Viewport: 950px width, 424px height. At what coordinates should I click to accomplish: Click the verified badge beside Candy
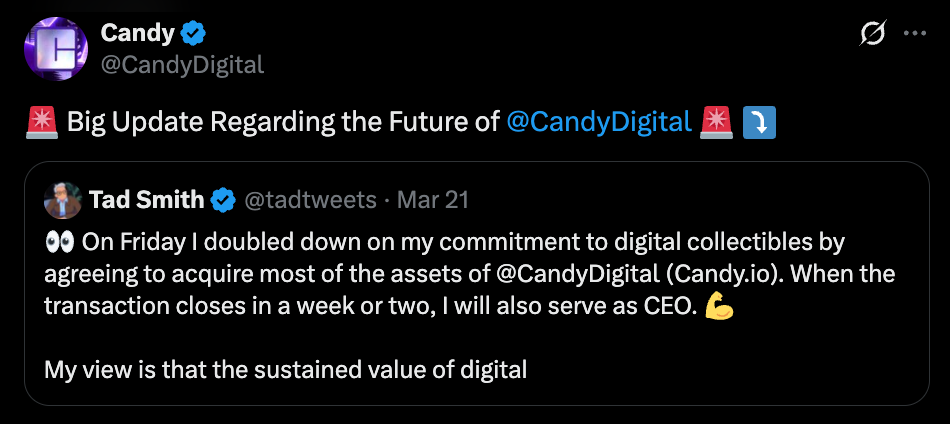(193, 34)
